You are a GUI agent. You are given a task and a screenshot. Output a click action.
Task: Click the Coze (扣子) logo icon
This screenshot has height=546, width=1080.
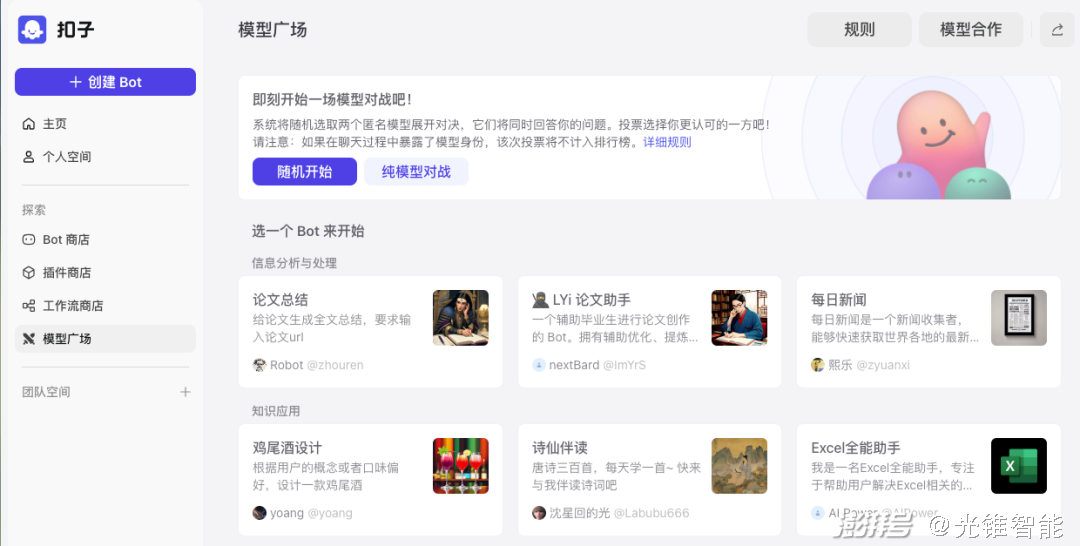32,30
